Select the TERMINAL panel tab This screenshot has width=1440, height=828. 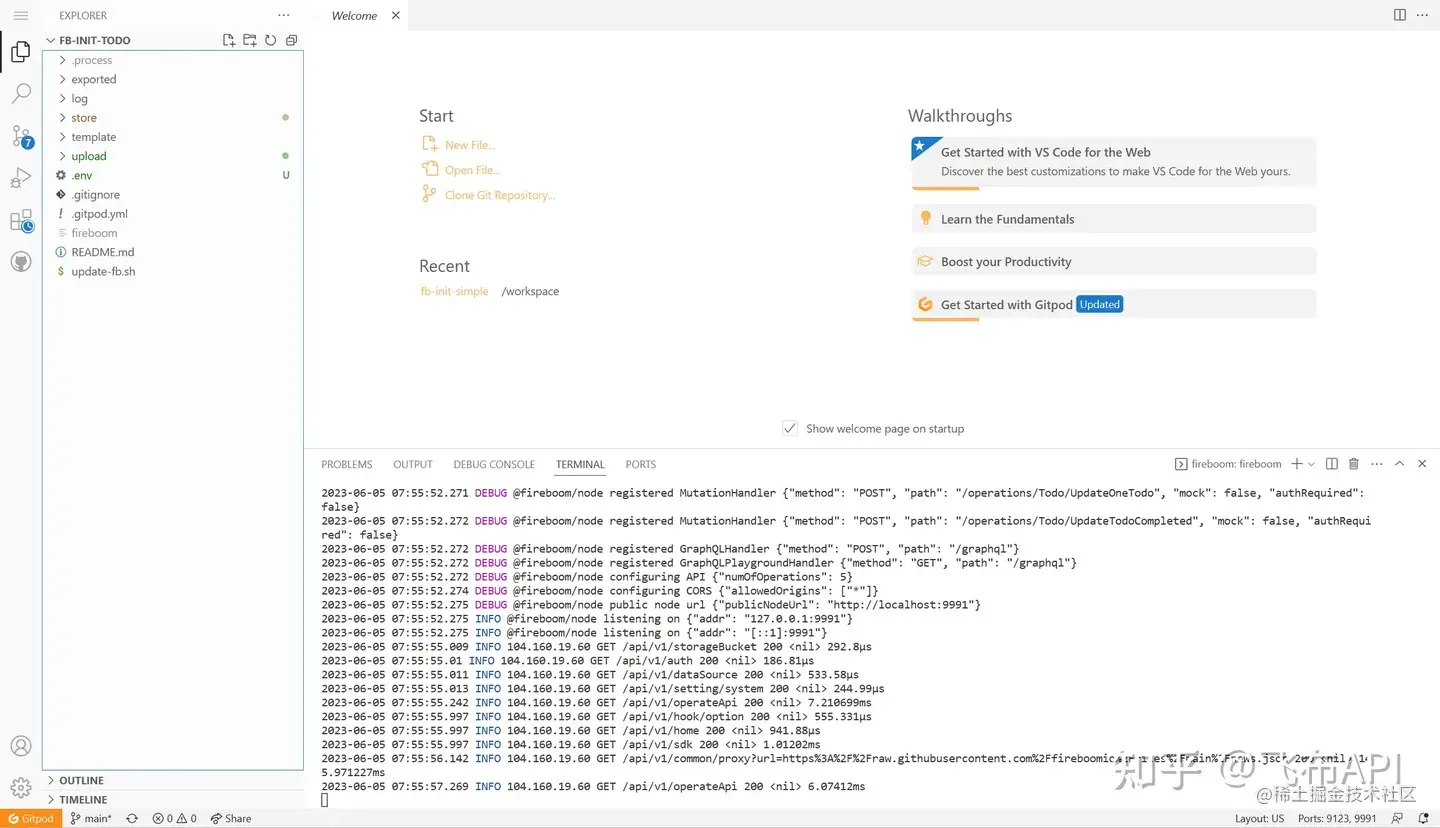(x=580, y=464)
